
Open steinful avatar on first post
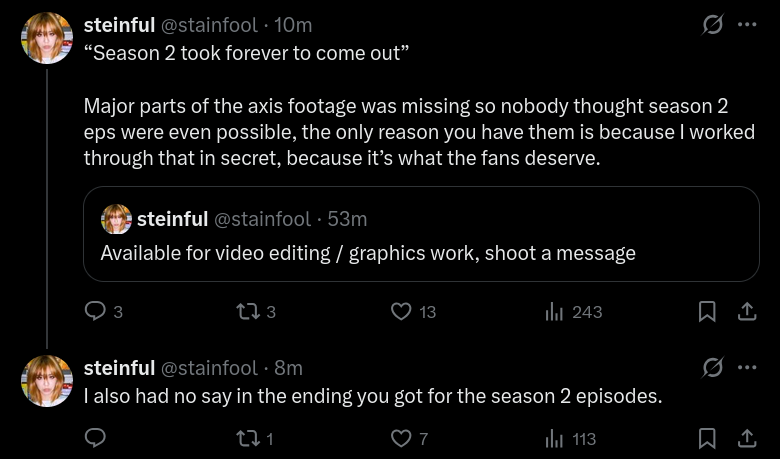pyautogui.click(x=47, y=39)
